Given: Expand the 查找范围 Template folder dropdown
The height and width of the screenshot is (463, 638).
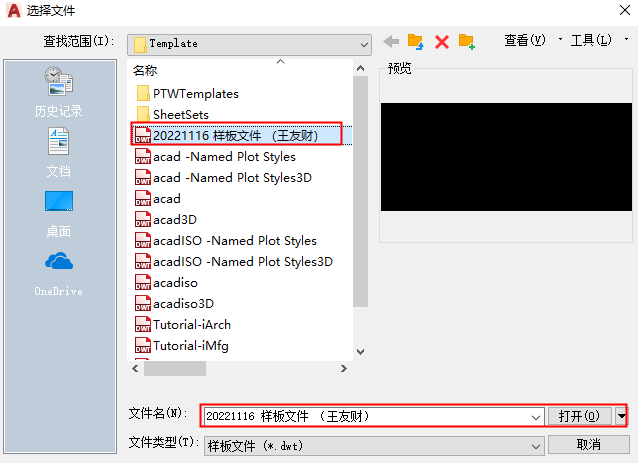Looking at the screenshot, I should coord(364,44).
